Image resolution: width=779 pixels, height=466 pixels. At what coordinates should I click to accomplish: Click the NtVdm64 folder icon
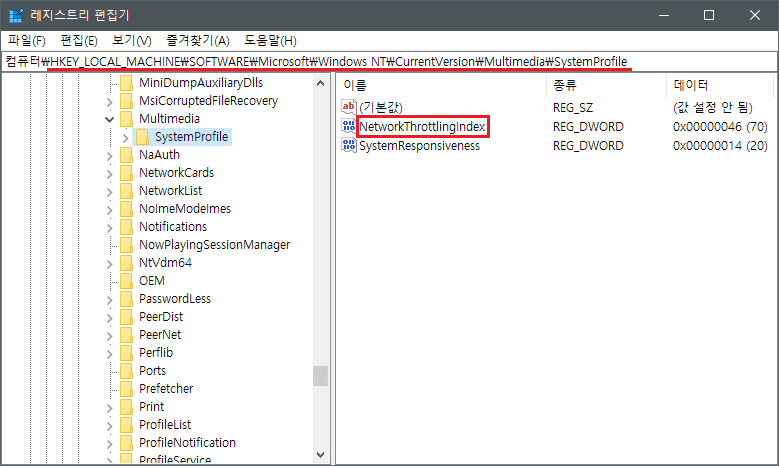pyautogui.click(x=127, y=263)
